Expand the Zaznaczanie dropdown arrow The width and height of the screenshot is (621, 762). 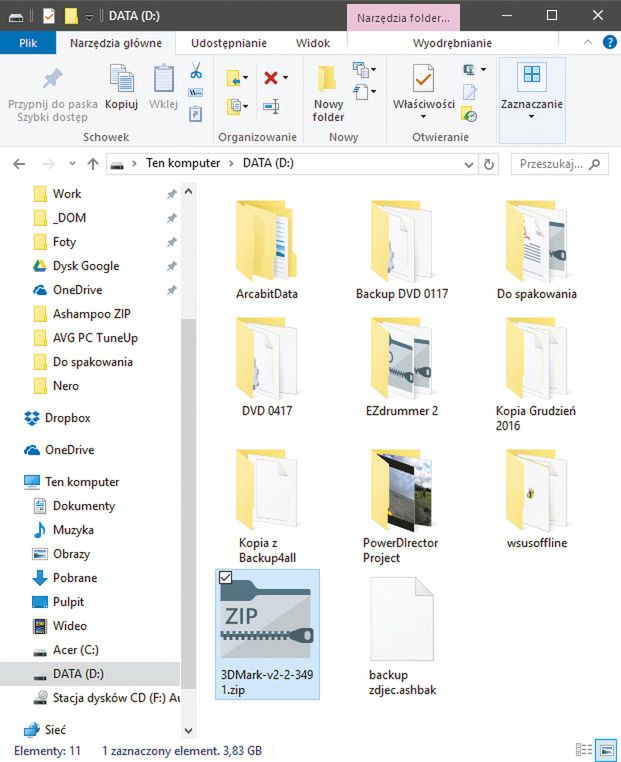tap(531, 117)
